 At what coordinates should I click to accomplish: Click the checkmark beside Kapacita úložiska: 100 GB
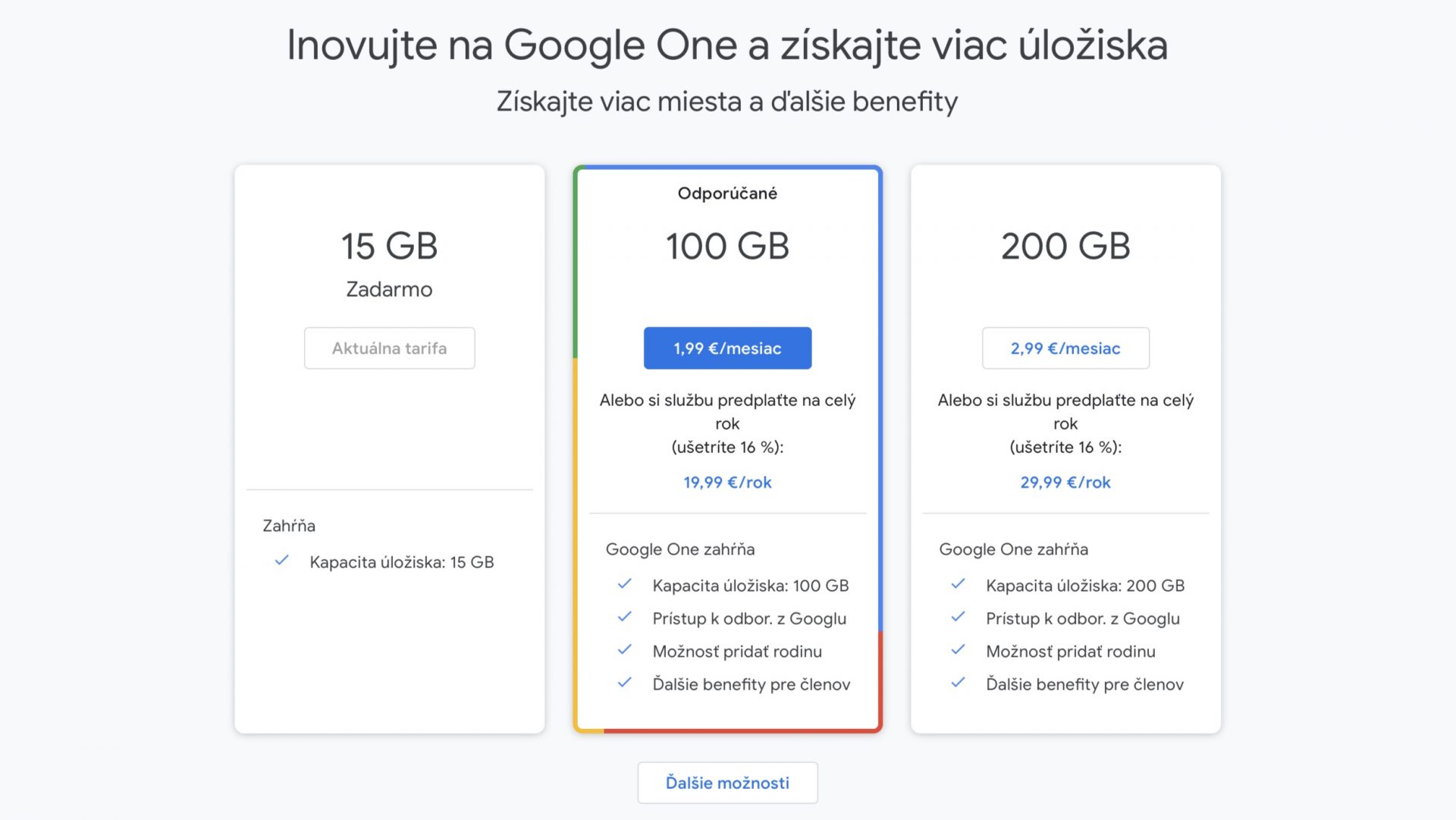(625, 584)
